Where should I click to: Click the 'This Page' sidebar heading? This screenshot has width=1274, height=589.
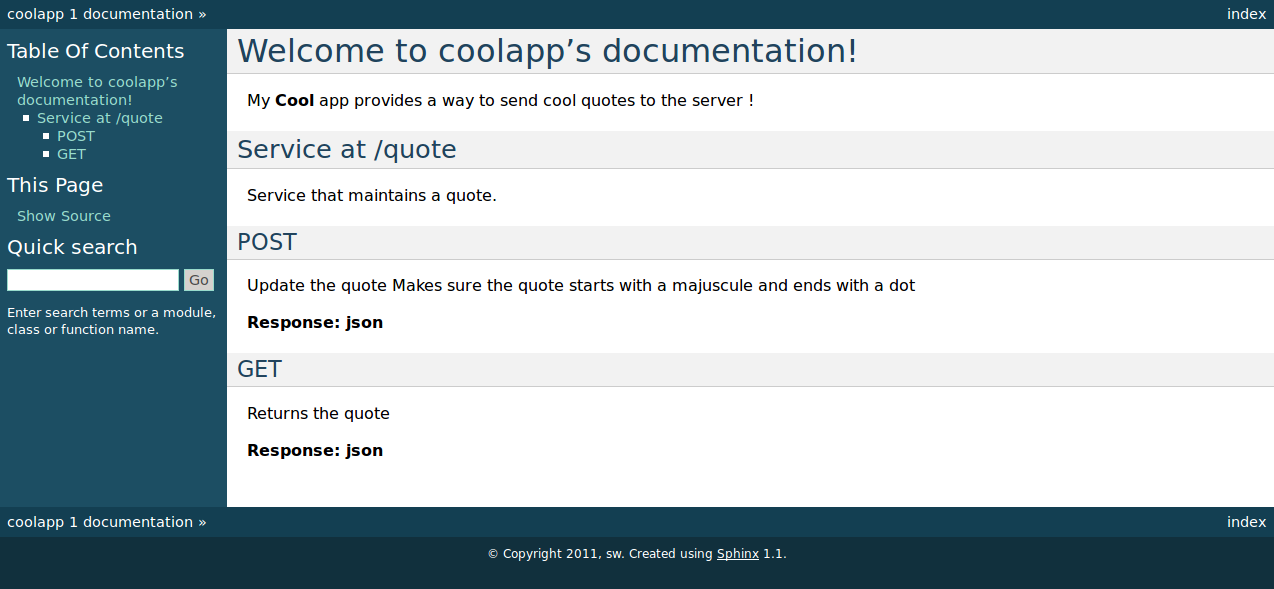[55, 185]
